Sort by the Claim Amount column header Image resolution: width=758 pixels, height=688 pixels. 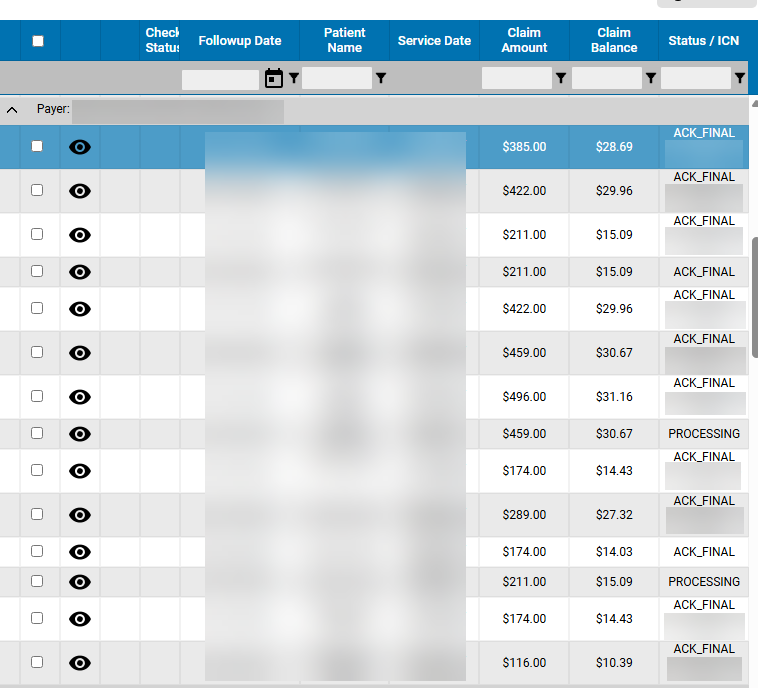(x=524, y=41)
